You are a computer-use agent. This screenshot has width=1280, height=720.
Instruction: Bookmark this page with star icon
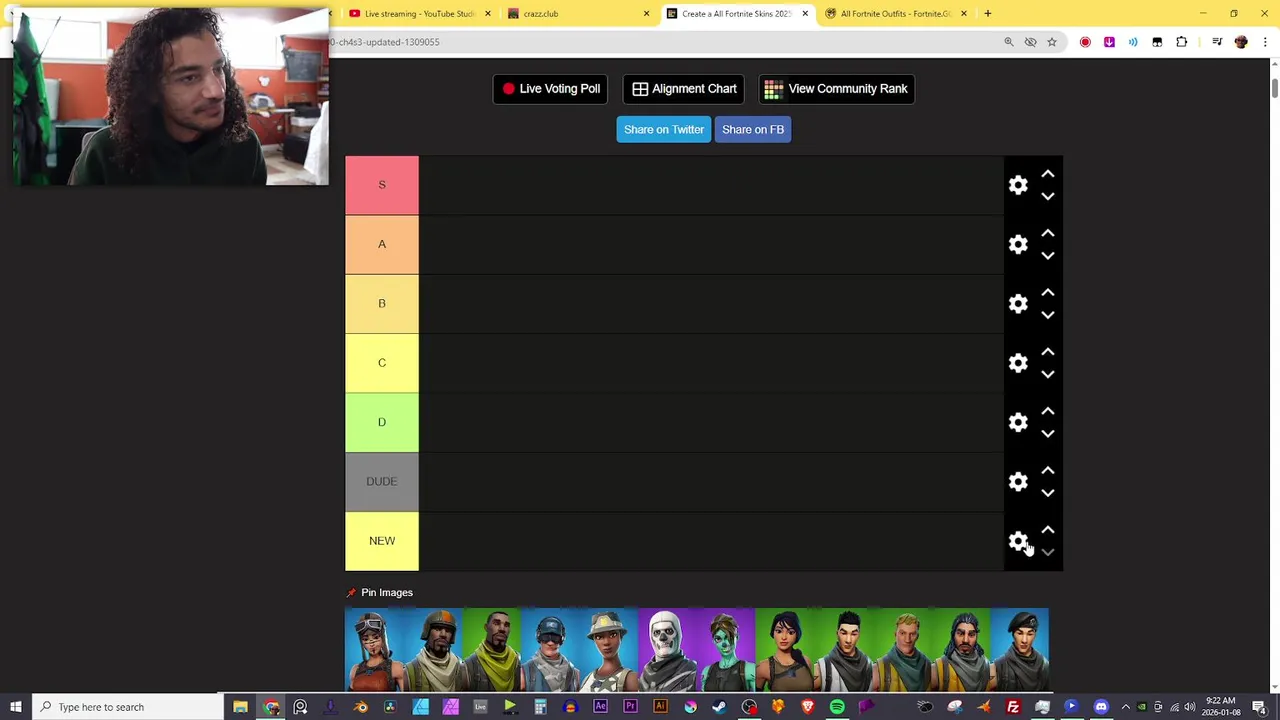click(x=1052, y=42)
